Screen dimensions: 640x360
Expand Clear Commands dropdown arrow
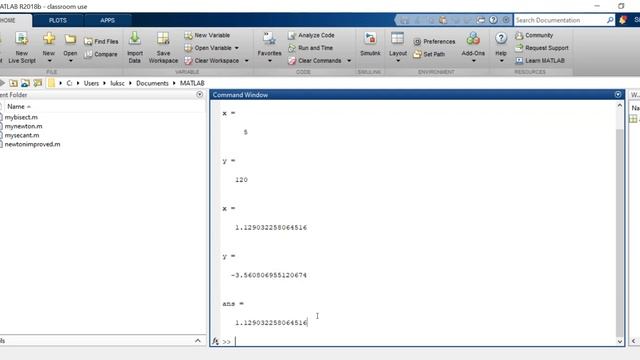click(x=349, y=61)
